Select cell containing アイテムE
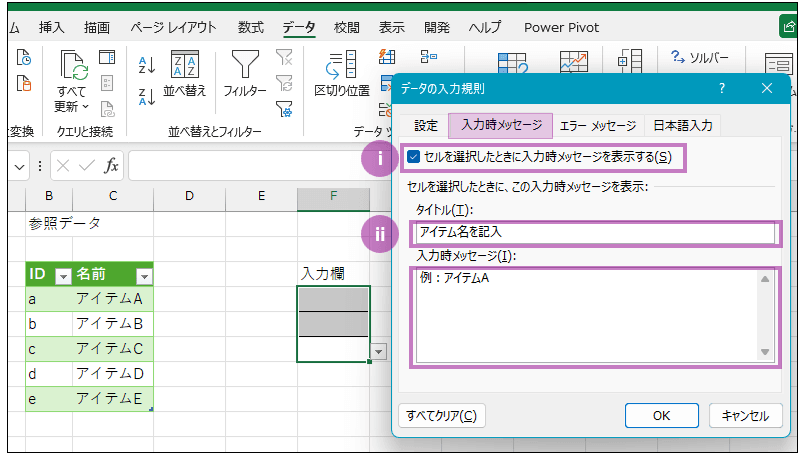 point(113,399)
